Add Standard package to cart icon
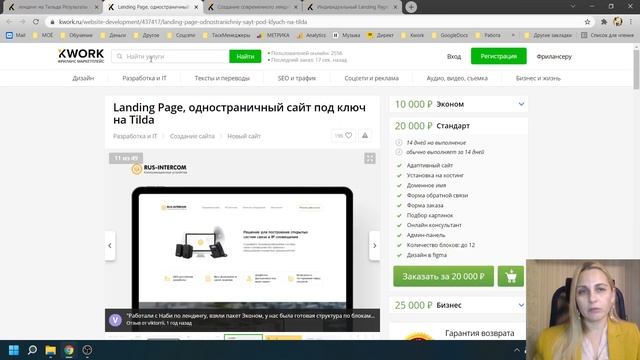640x360 pixels. click(x=511, y=276)
